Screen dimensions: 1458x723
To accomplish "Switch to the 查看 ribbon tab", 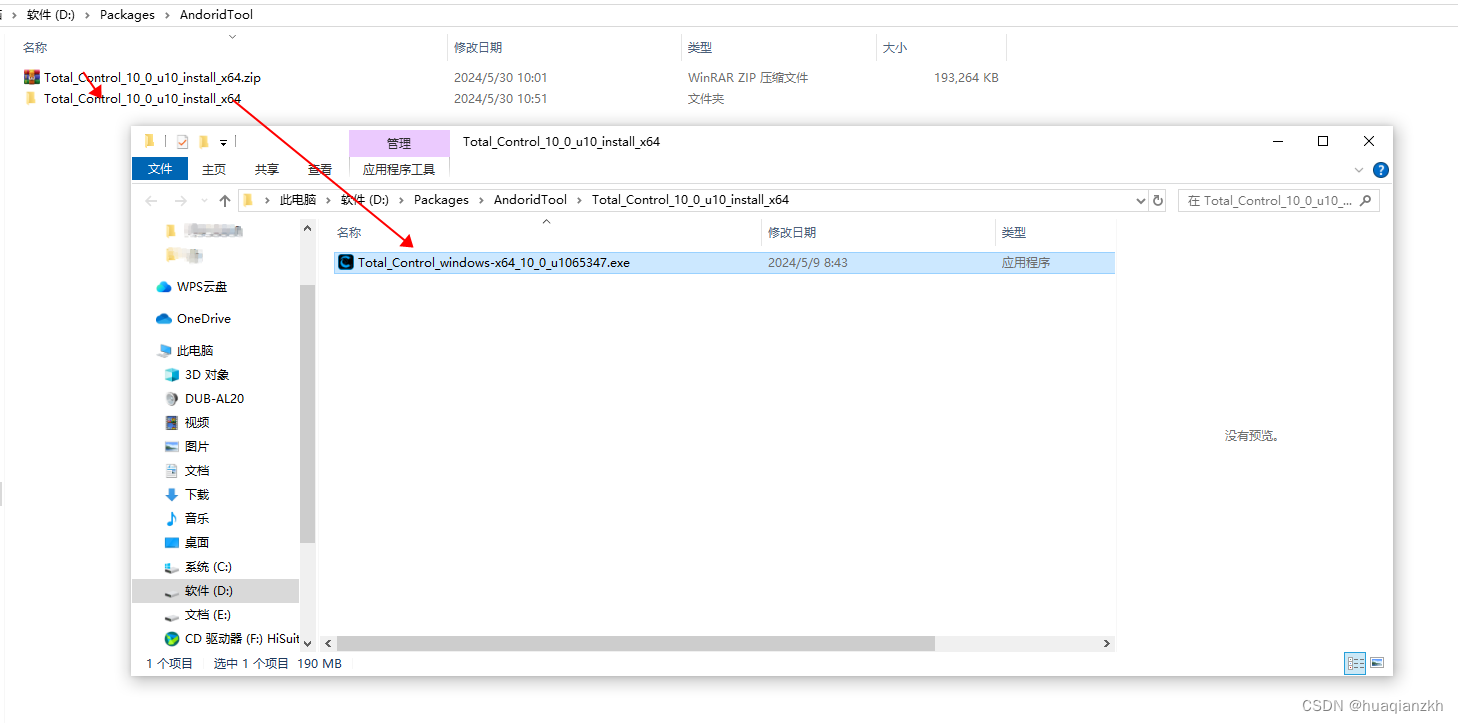I will (320, 169).
